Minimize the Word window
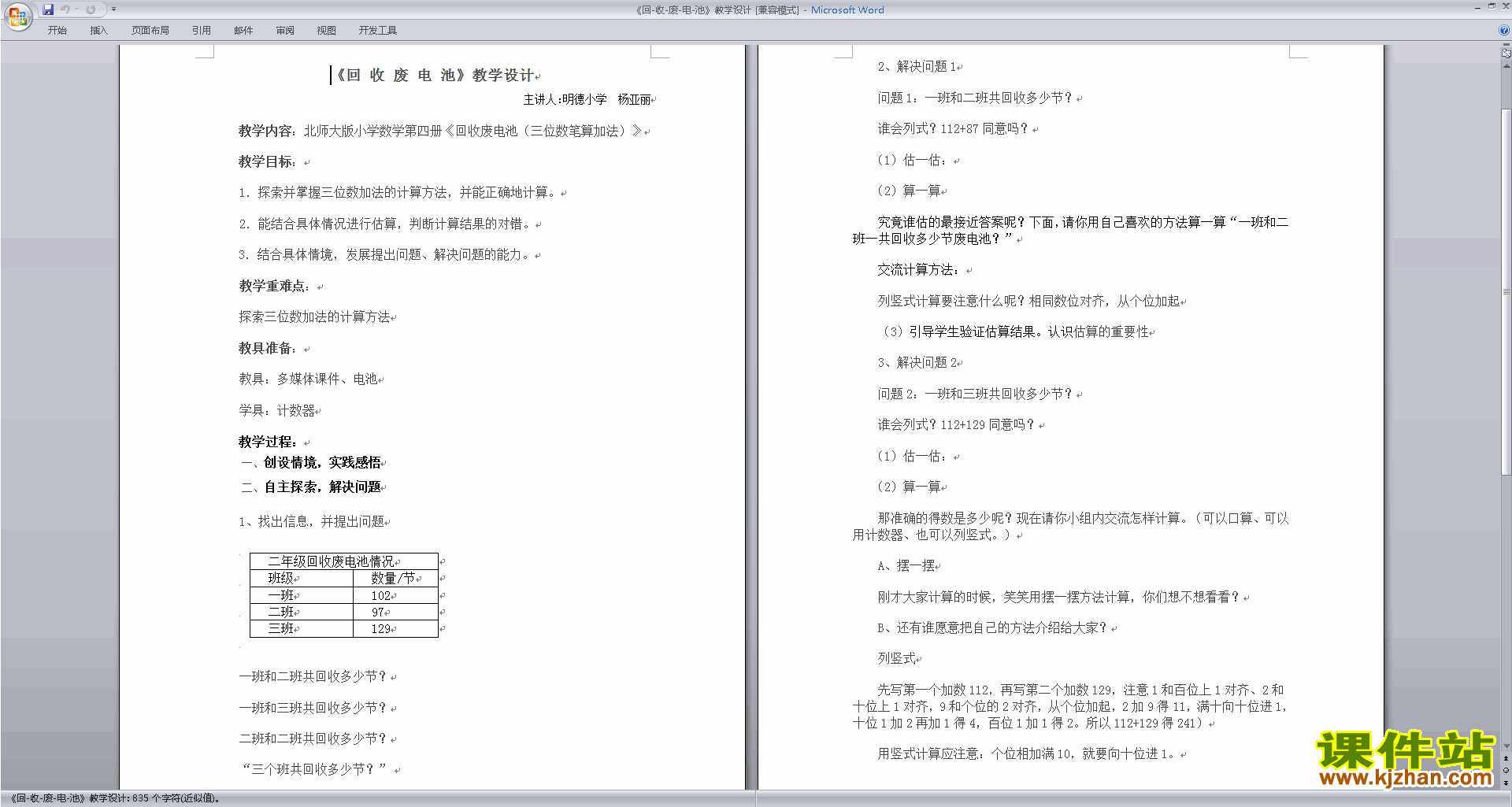 1477,7
